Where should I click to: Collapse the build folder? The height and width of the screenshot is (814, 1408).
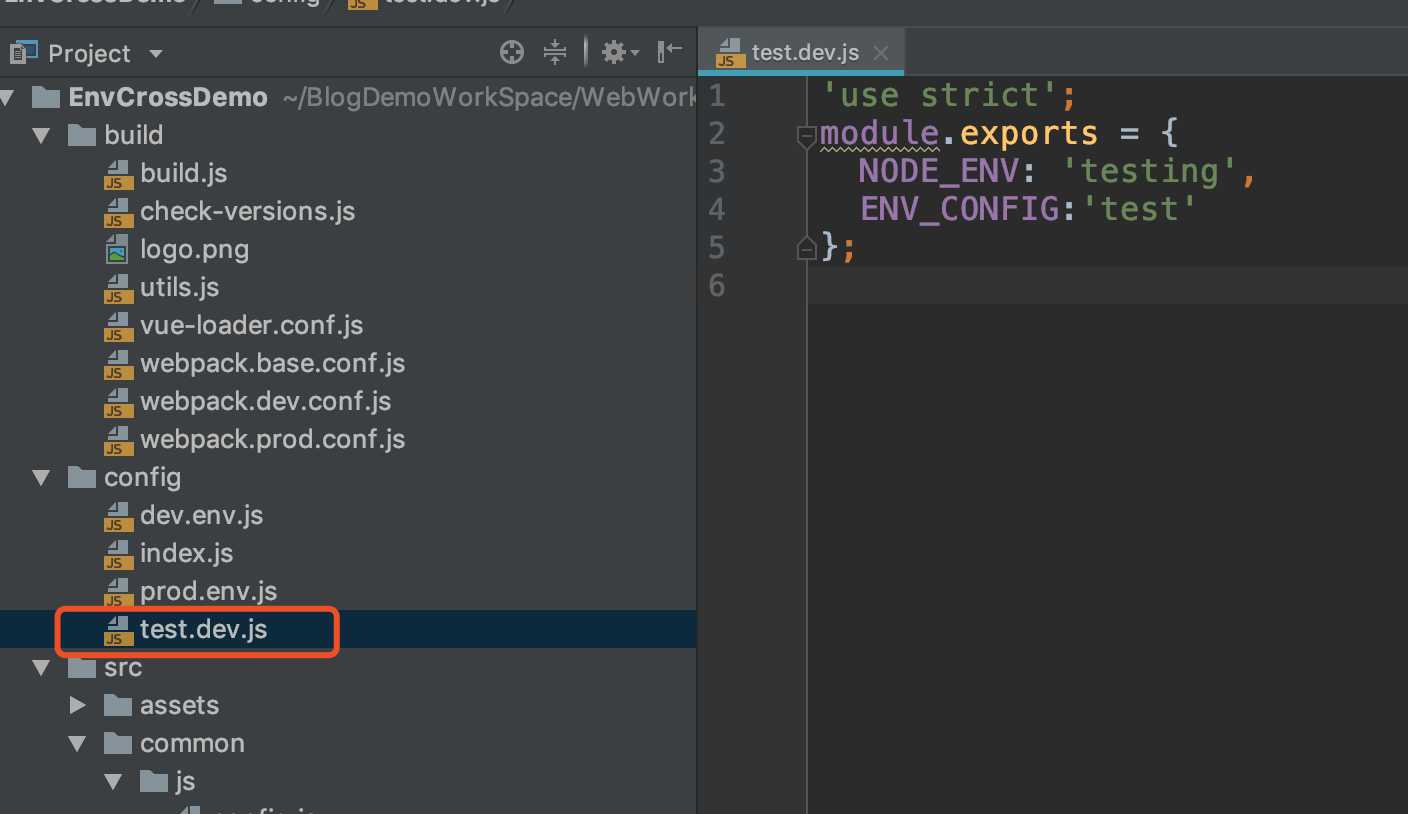[42, 136]
